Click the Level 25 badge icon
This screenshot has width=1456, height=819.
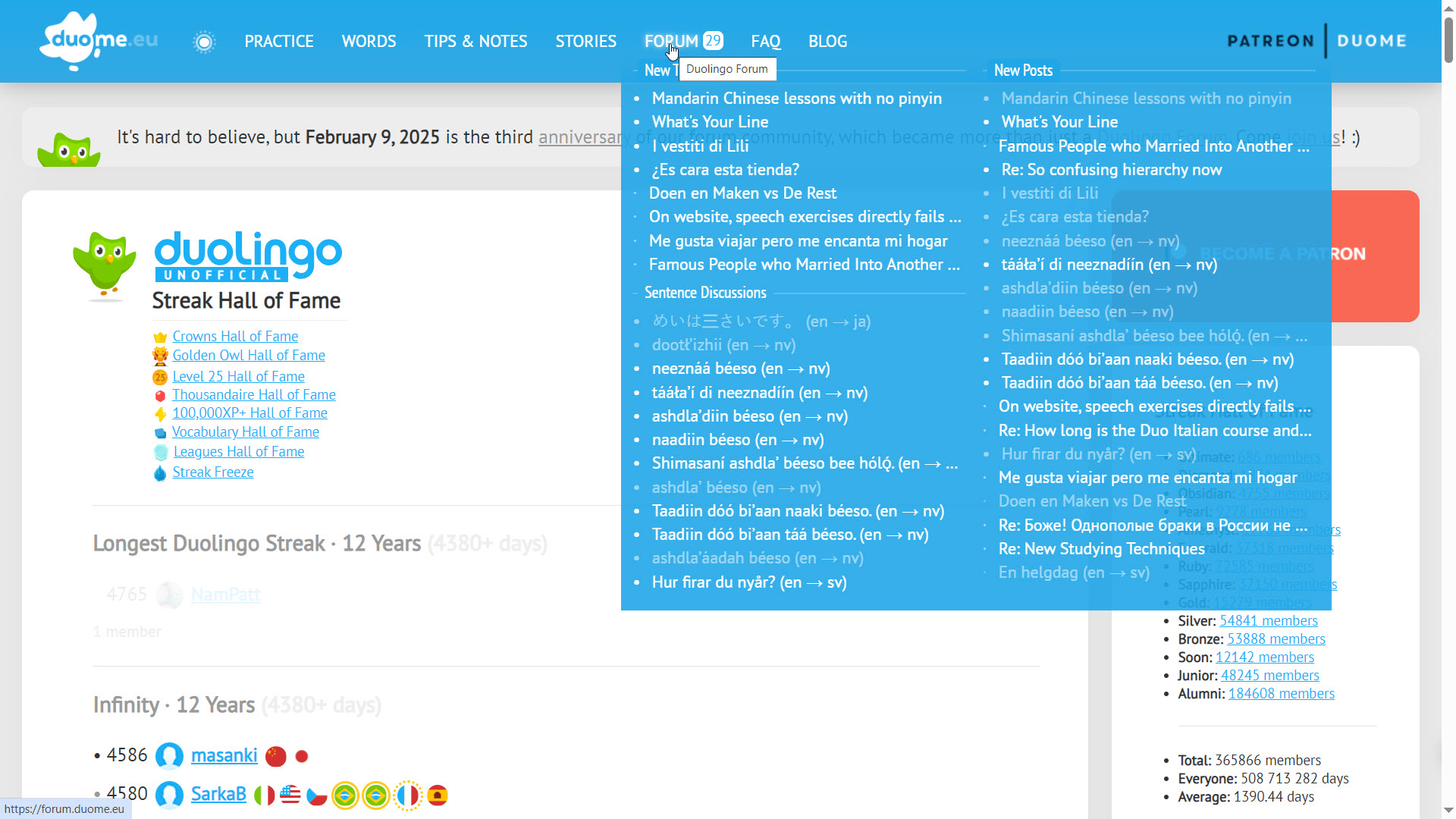[x=160, y=377]
